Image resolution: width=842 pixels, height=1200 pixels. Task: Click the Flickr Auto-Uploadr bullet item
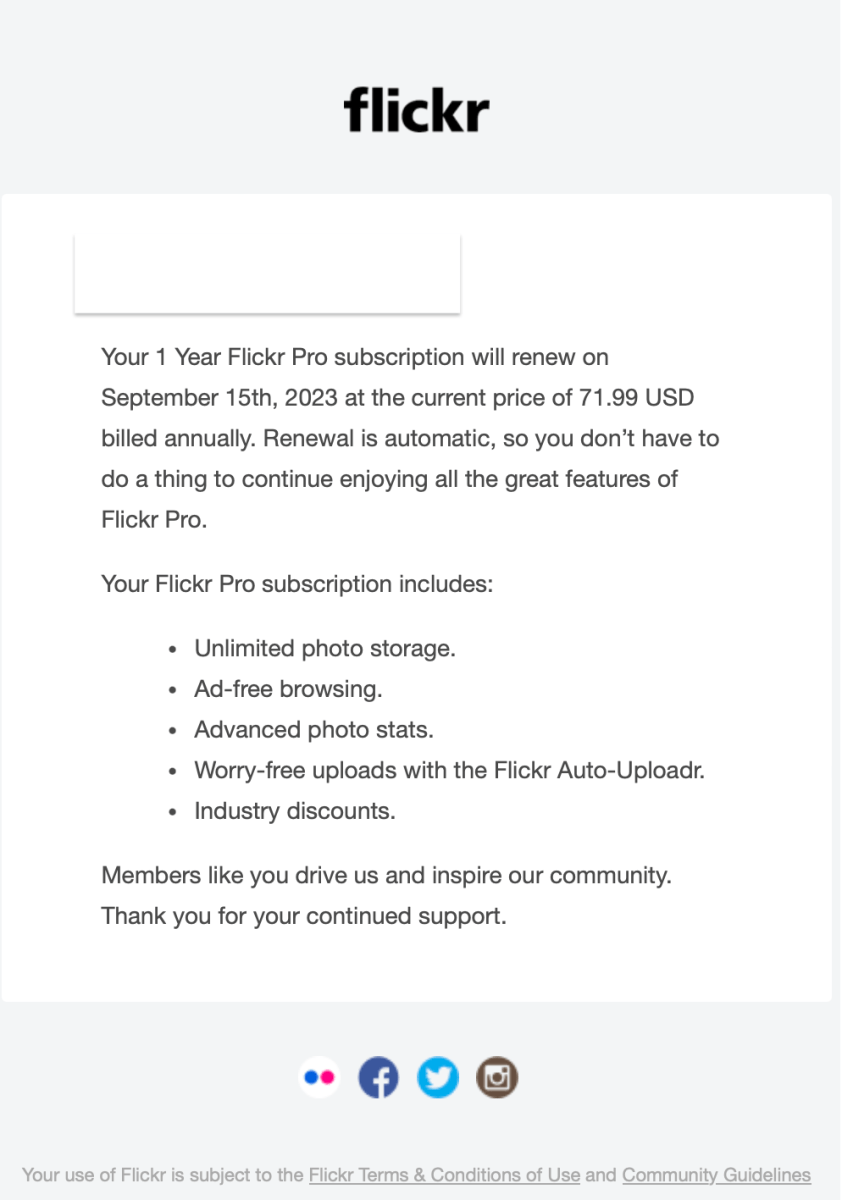click(x=450, y=771)
